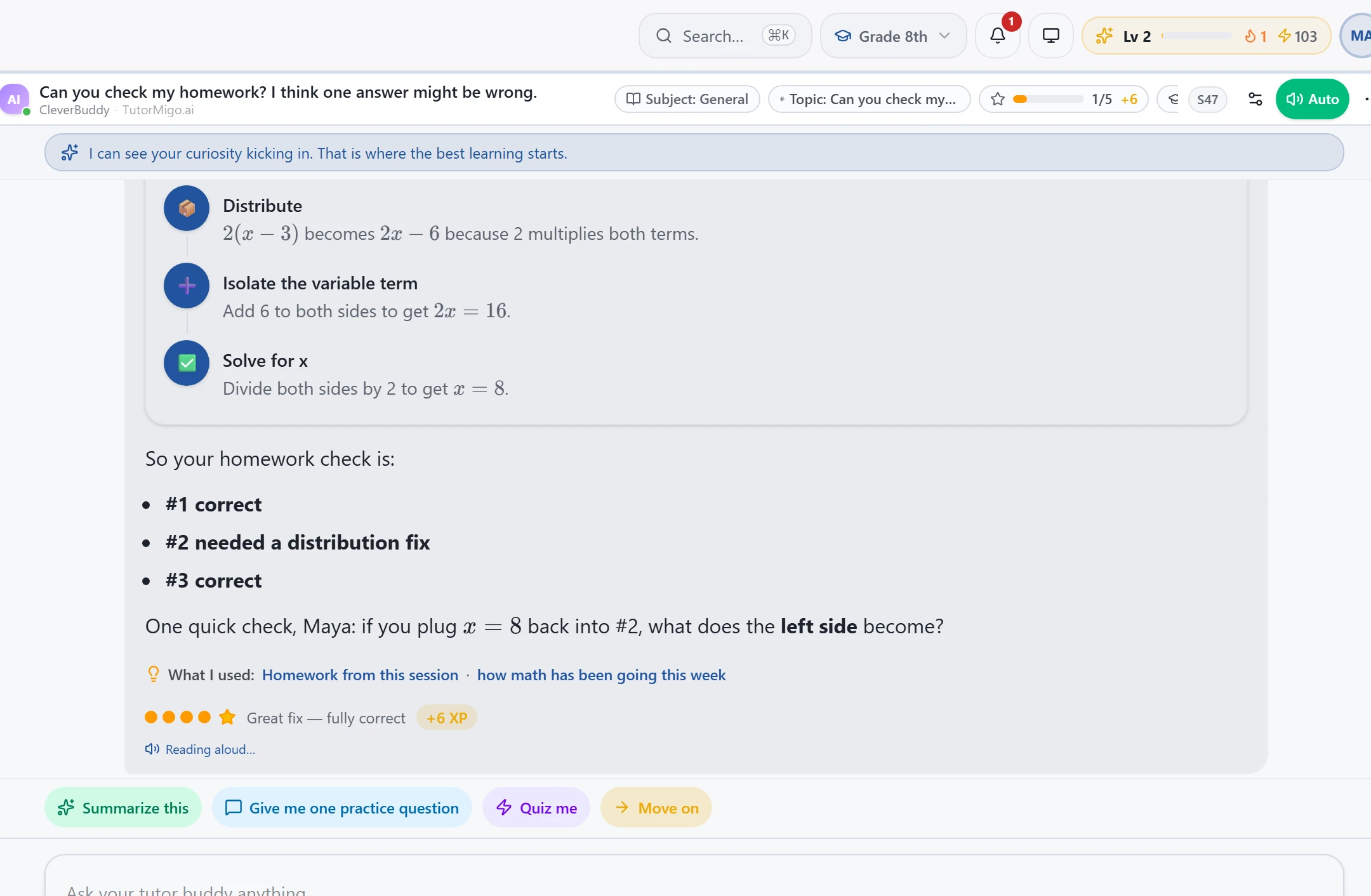Click the S47 badge
1371x896 pixels.
click(1207, 99)
